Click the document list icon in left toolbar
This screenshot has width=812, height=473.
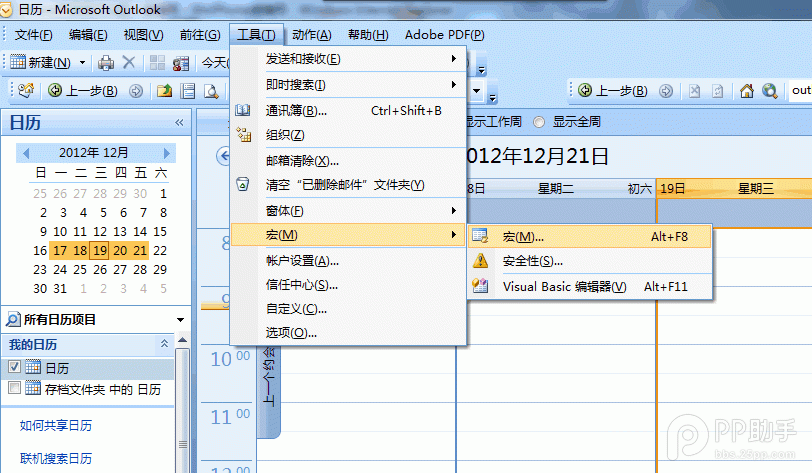point(187,91)
